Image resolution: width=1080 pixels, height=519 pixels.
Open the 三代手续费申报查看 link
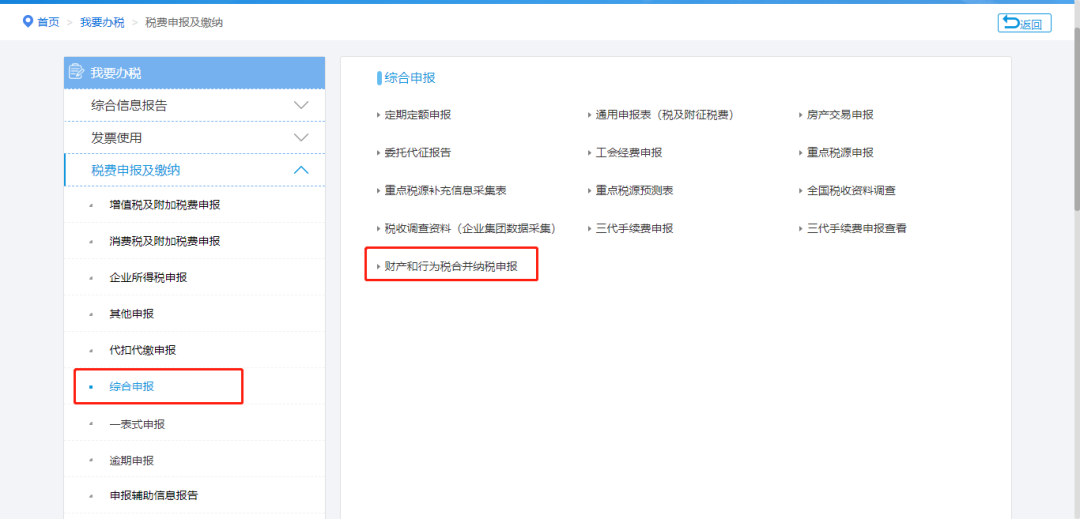tap(857, 229)
